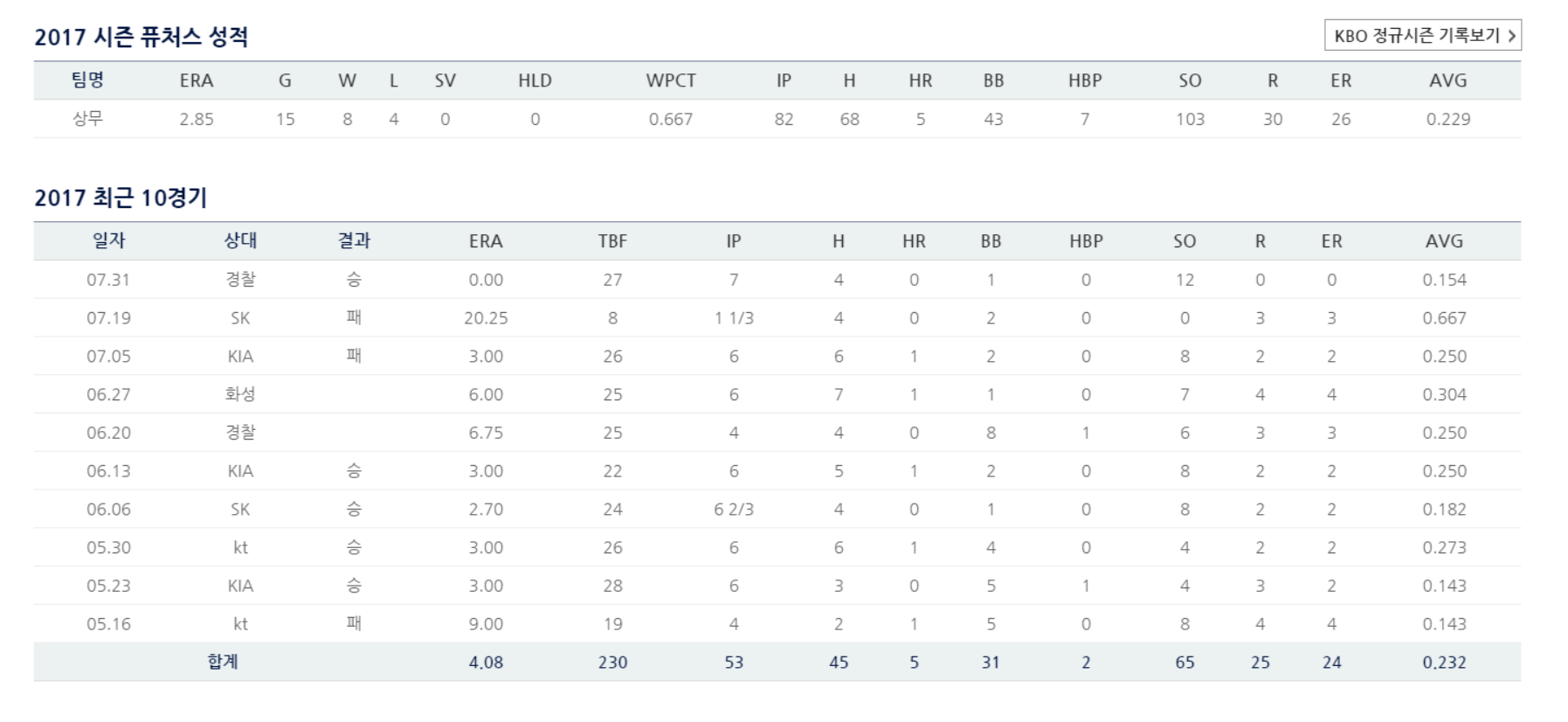Select the 상대 column header
1568x722 pixels.
point(240,240)
